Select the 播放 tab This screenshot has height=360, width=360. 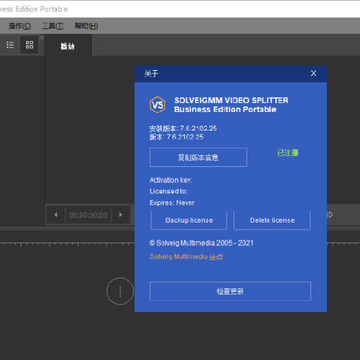click(68, 46)
